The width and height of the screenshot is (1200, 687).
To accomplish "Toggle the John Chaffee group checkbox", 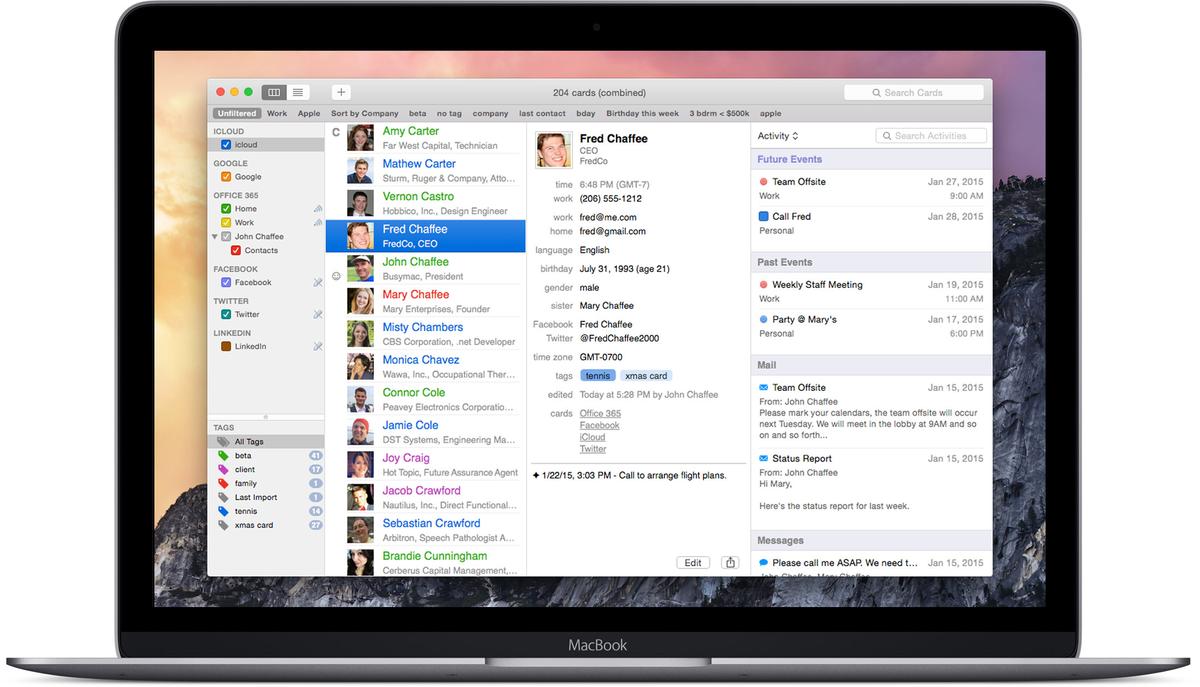I will pos(226,237).
